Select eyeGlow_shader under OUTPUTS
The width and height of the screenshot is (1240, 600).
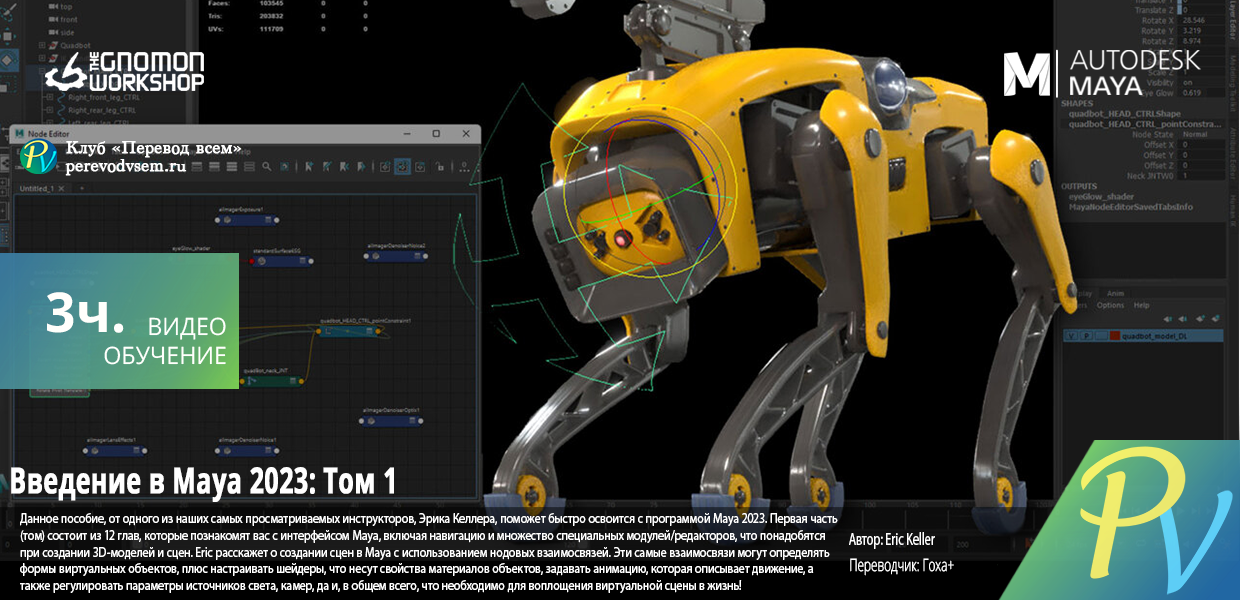[1101, 197]
